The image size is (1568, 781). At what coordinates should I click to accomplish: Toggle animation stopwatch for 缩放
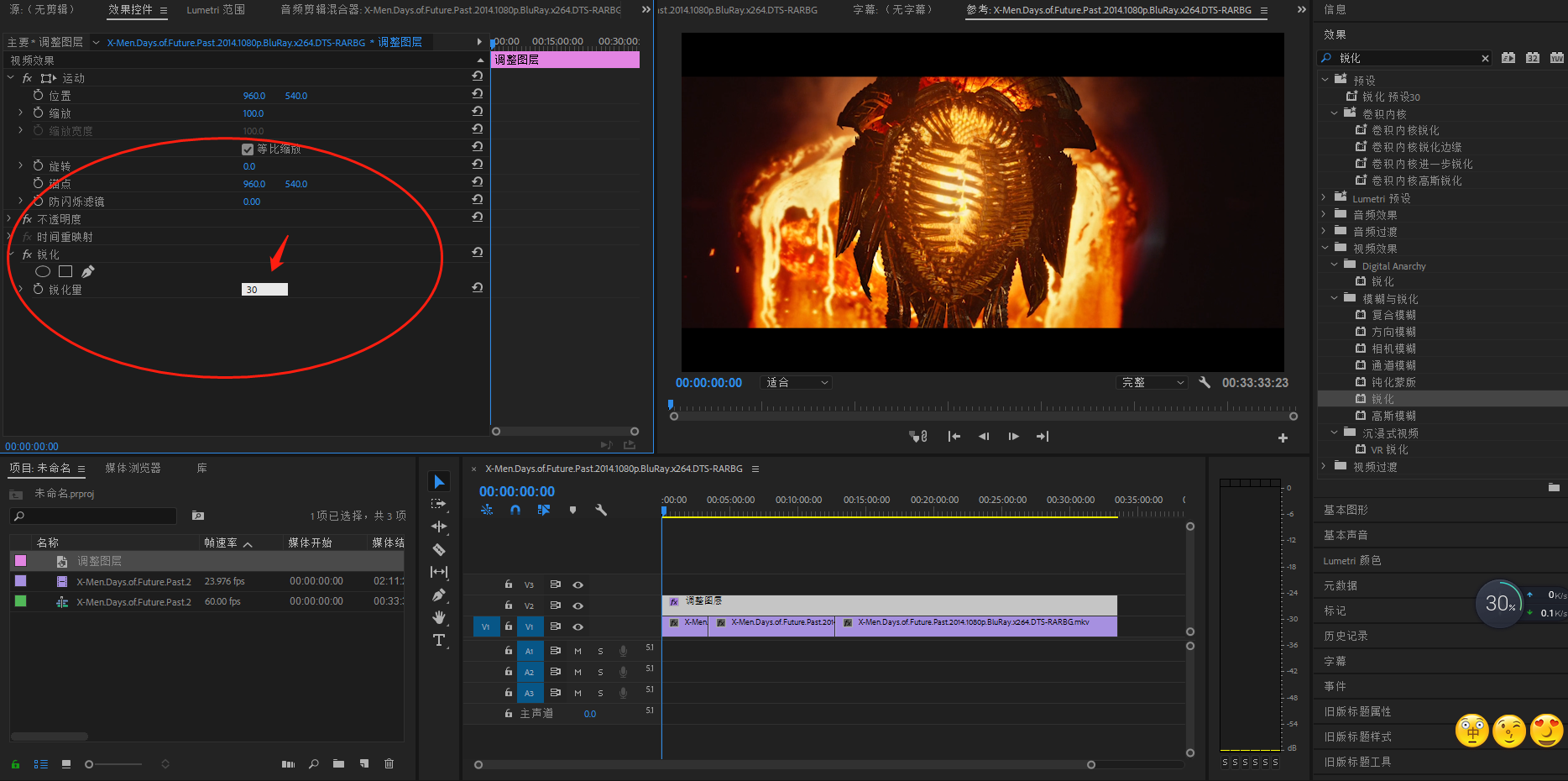pyautogui.click(x=38, y=113)
